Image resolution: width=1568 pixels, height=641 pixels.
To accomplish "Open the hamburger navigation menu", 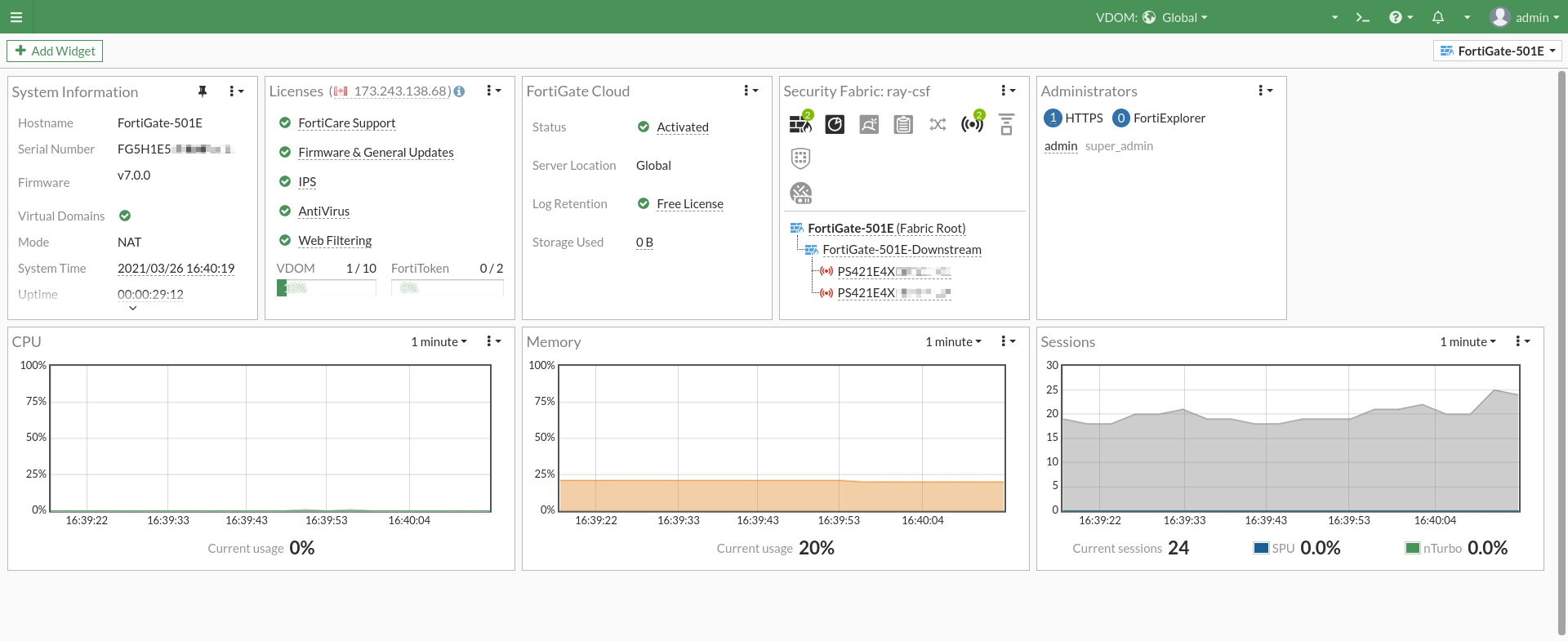I will (16, 17).
